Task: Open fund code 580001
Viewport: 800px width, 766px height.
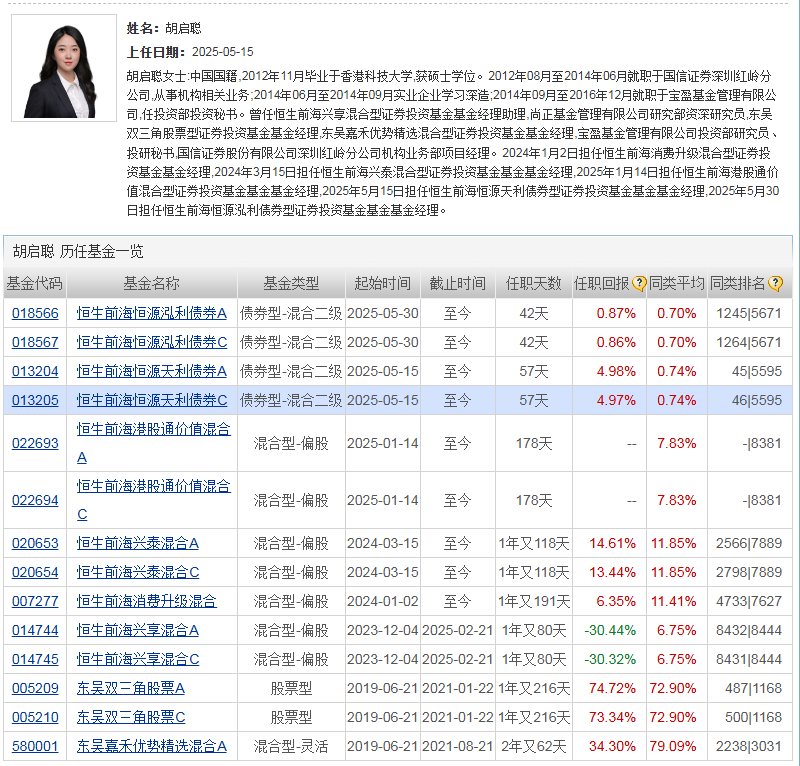Action: [35, 747]
